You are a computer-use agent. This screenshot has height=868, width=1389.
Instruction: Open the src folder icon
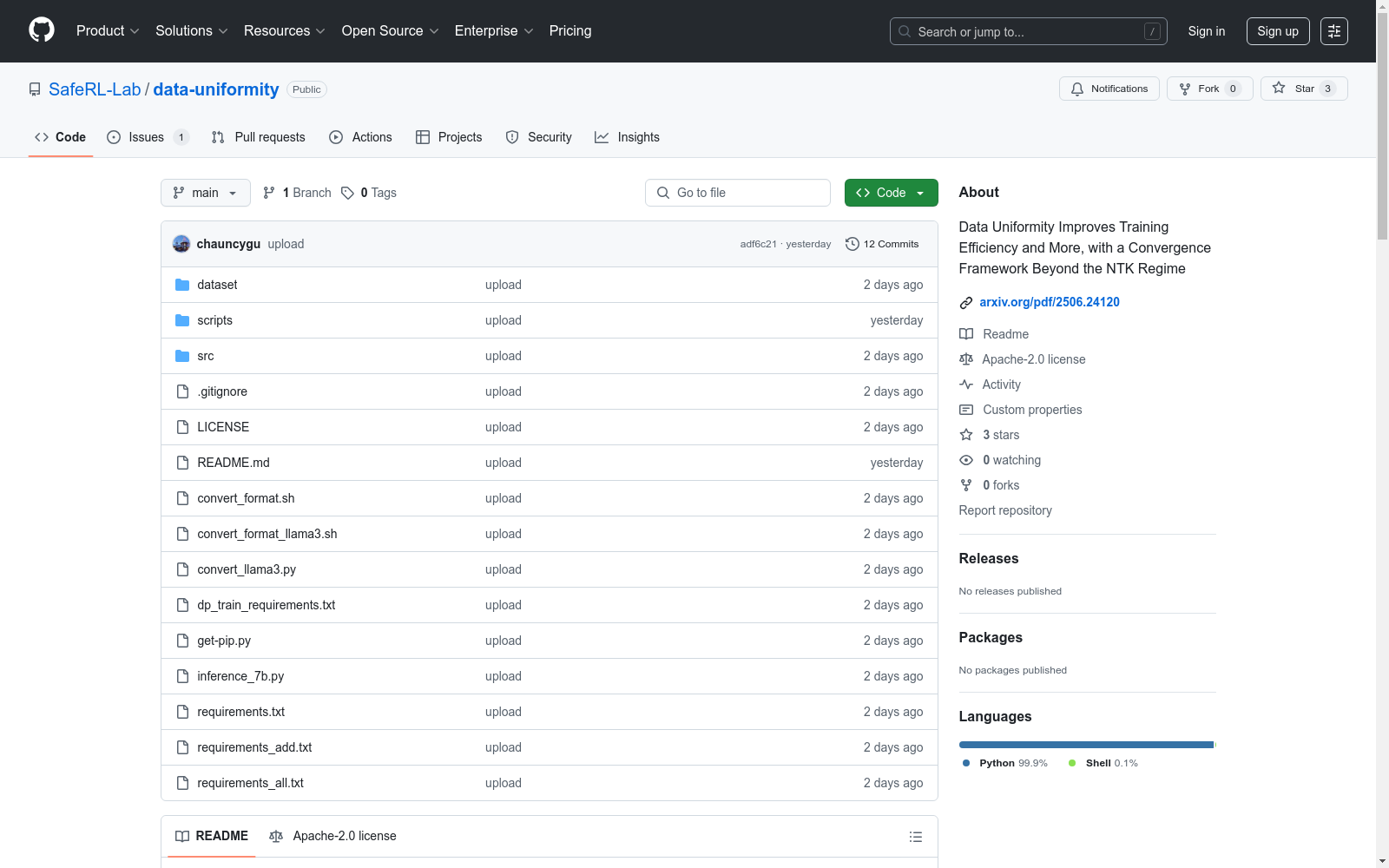pos(182,356)
